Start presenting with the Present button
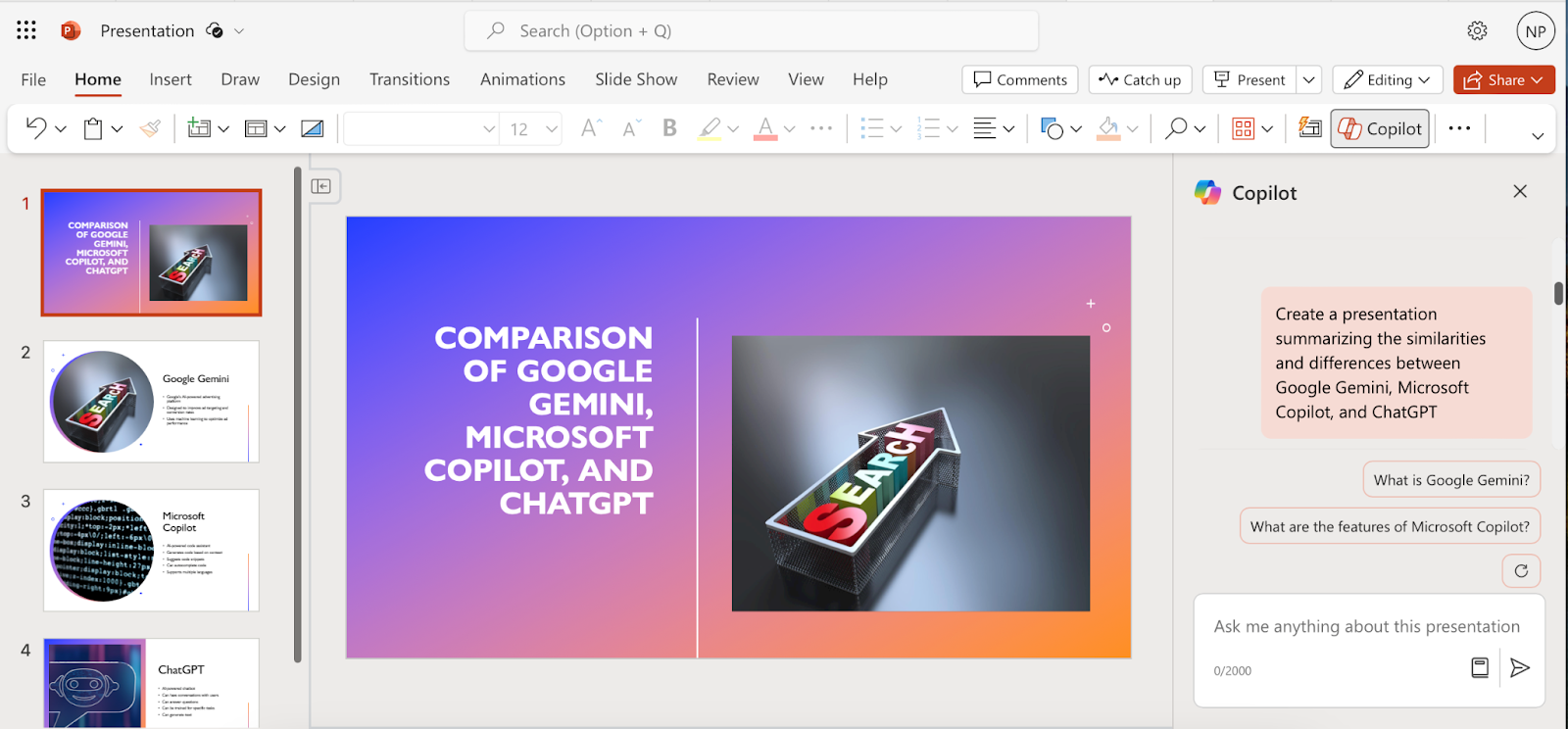The width and height of the screenshot is (1568, 729). (x=1249, y=79)
